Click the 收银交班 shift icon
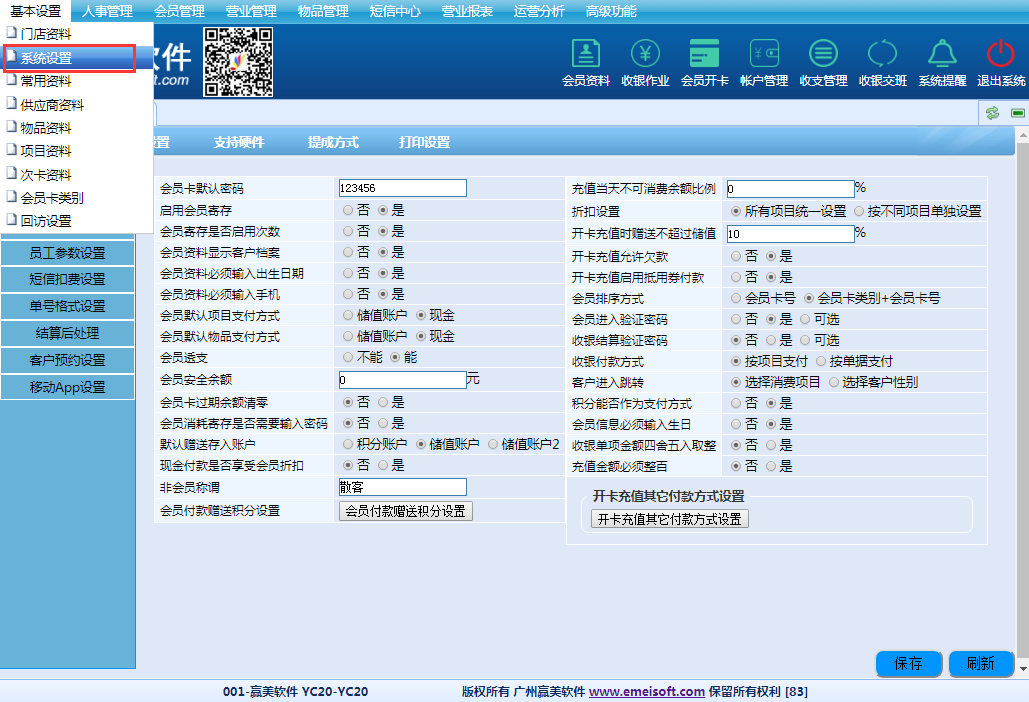 point(882,55)
